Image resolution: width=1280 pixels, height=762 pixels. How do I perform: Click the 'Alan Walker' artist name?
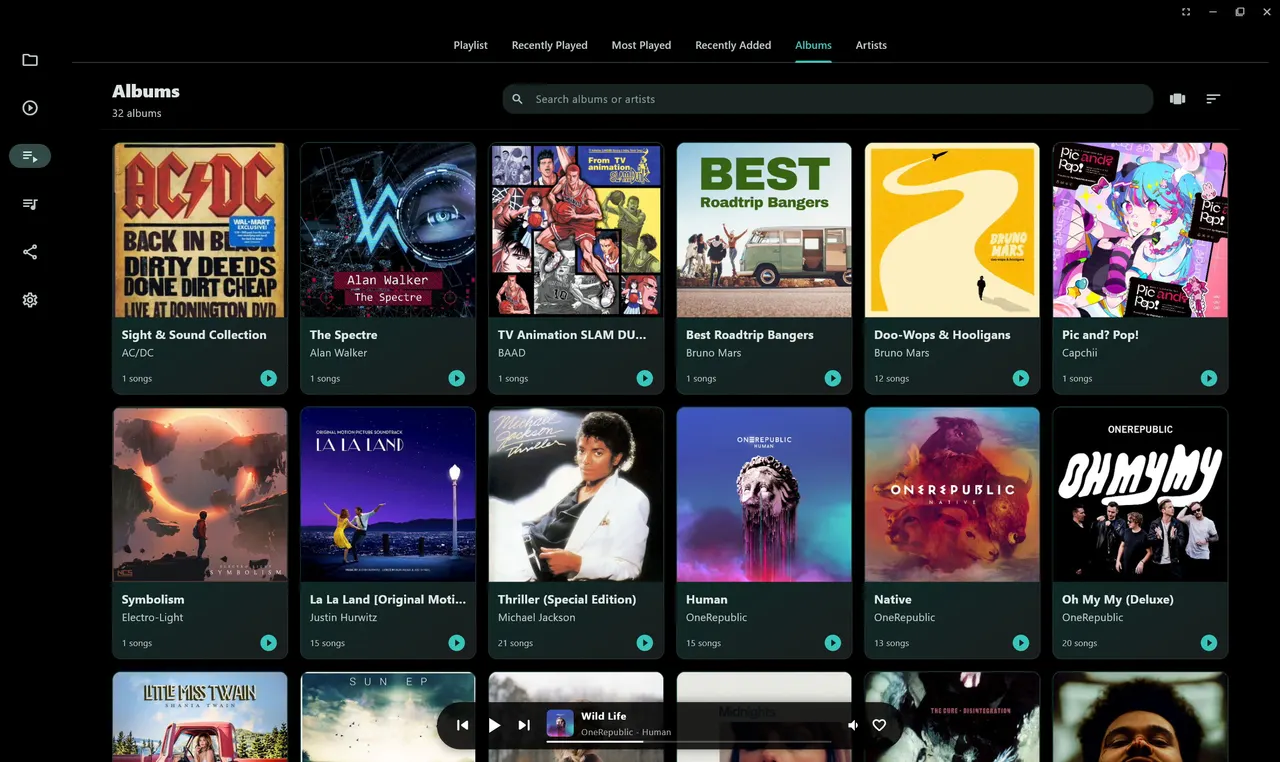point(338,353)
